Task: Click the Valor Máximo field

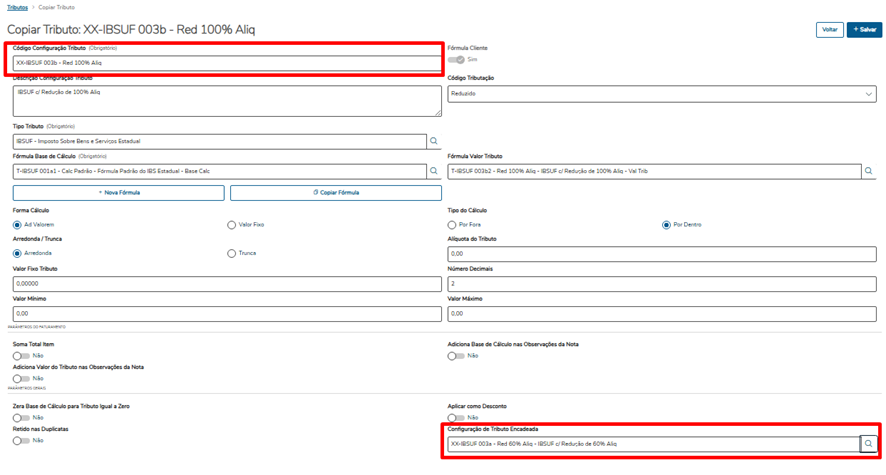Action: pos(662,313)
